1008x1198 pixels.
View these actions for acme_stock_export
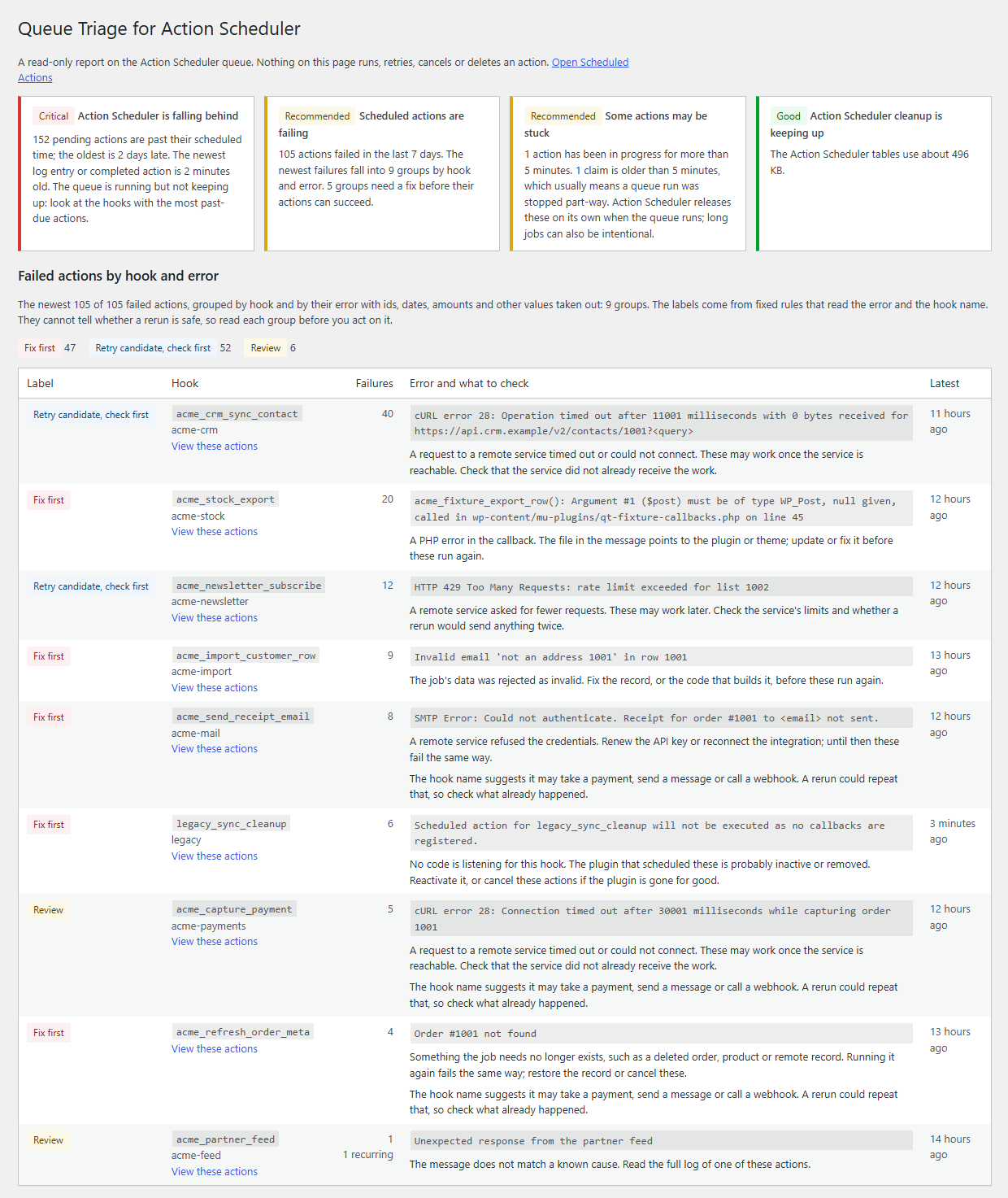point(215,532)
